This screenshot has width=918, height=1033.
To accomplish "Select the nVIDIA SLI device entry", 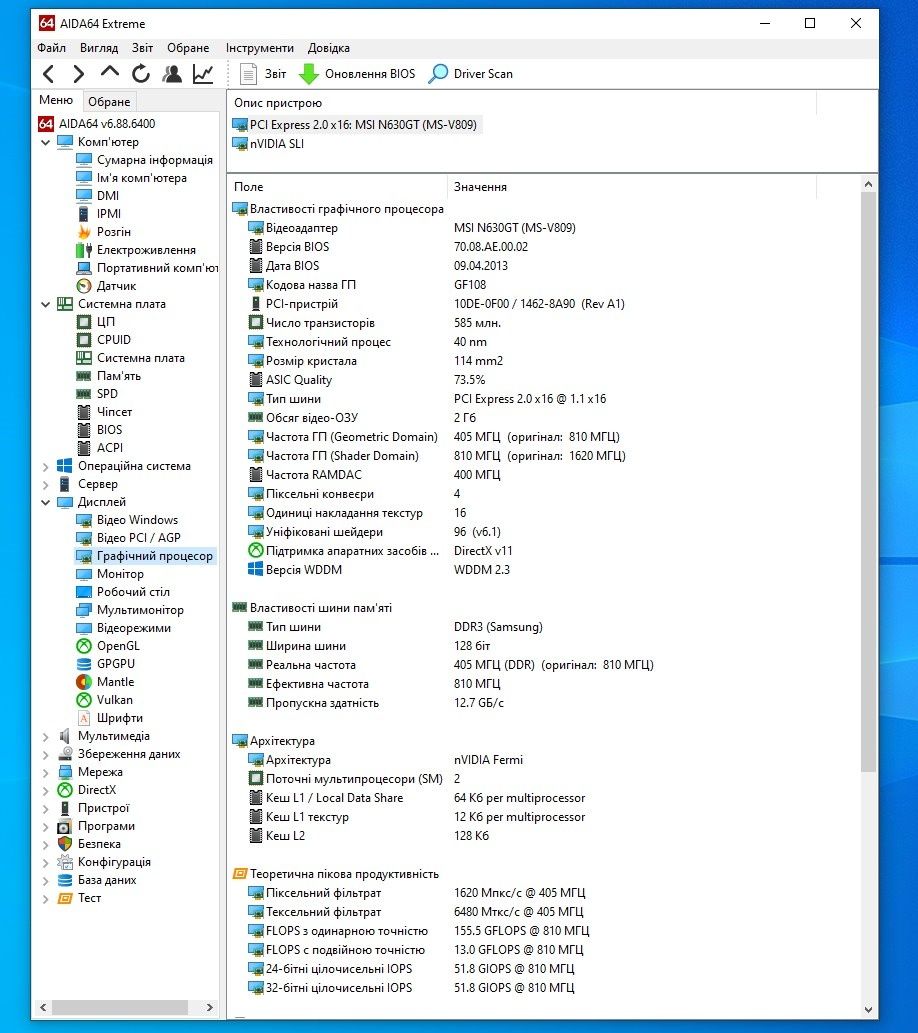I will pos(268,144).
